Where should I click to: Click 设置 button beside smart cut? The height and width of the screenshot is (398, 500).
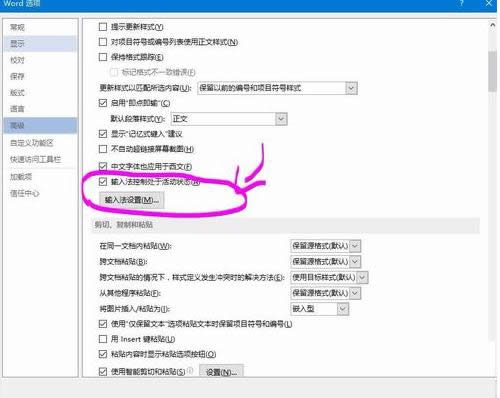click(221, 372)
